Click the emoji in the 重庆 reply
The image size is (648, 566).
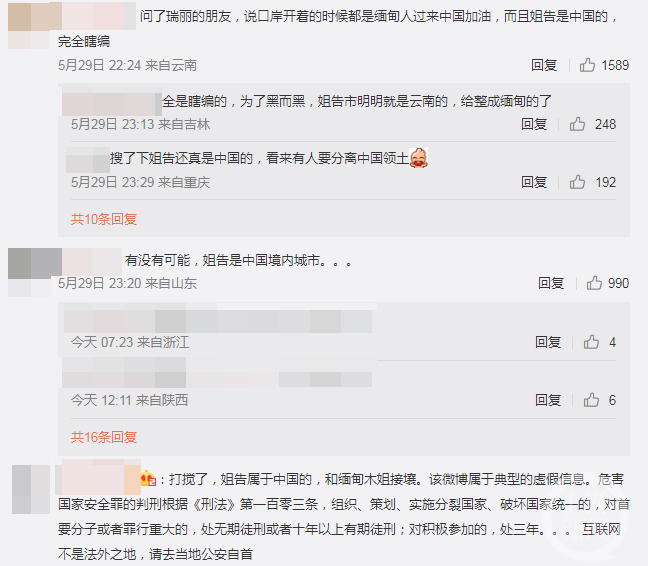(418, 158)
